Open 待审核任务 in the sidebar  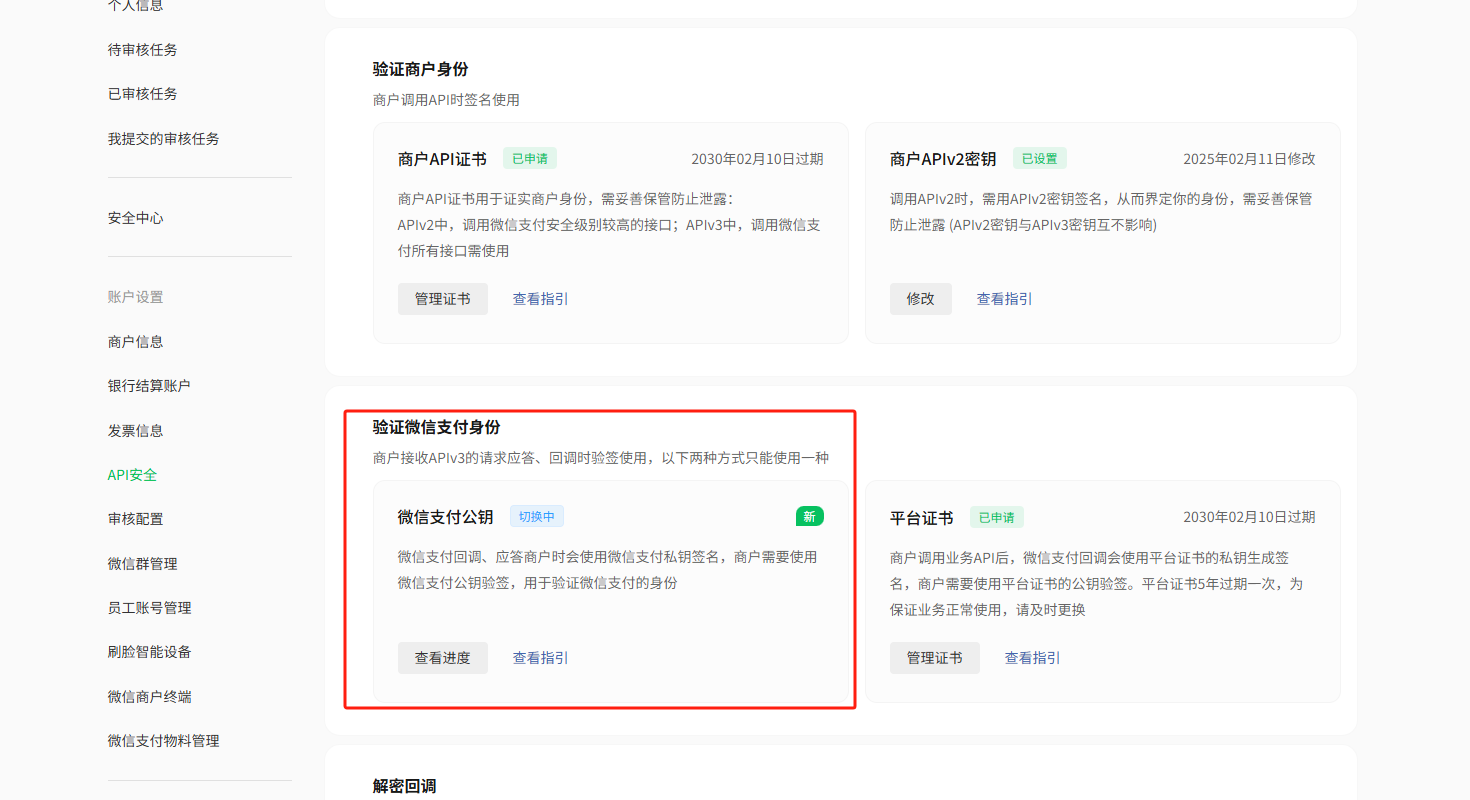[142, 49]
